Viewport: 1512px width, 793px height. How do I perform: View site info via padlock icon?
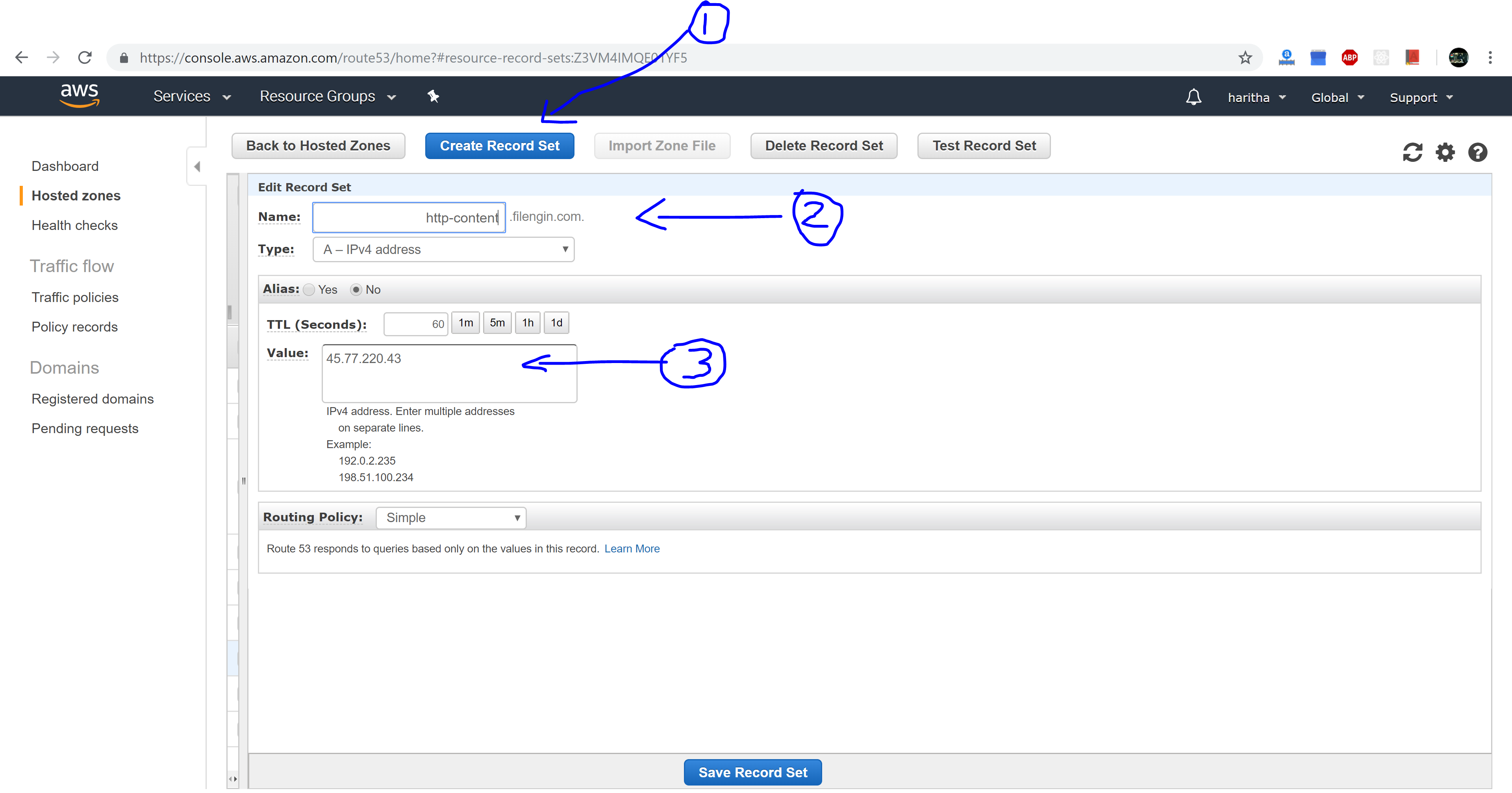click(124, 57)
